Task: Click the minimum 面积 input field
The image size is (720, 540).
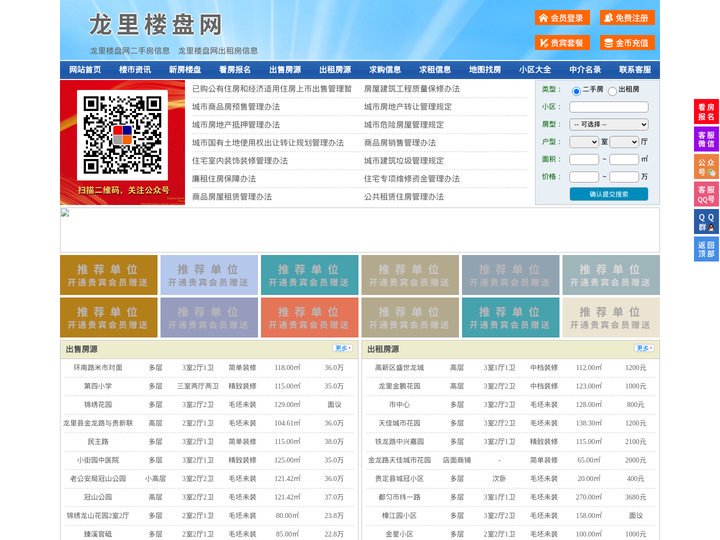Action: [584, 159]
